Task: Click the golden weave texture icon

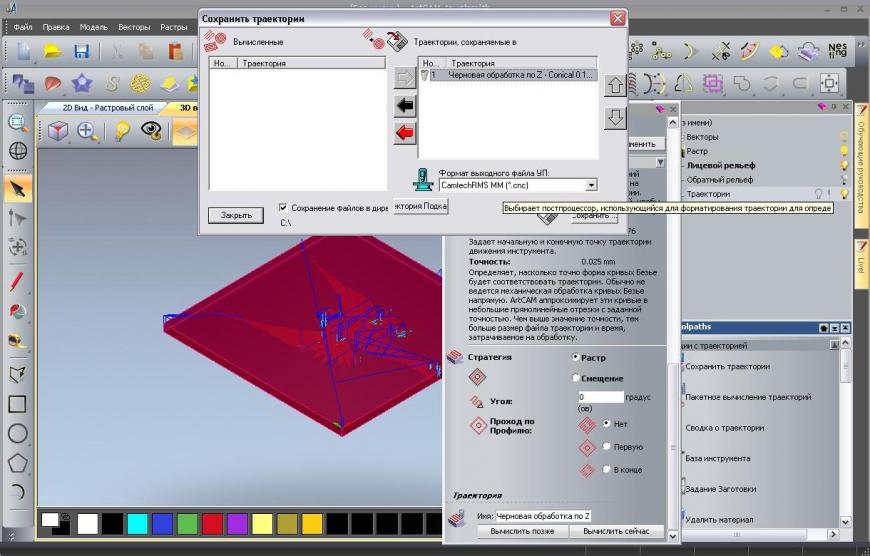Action: click(140, 84)
